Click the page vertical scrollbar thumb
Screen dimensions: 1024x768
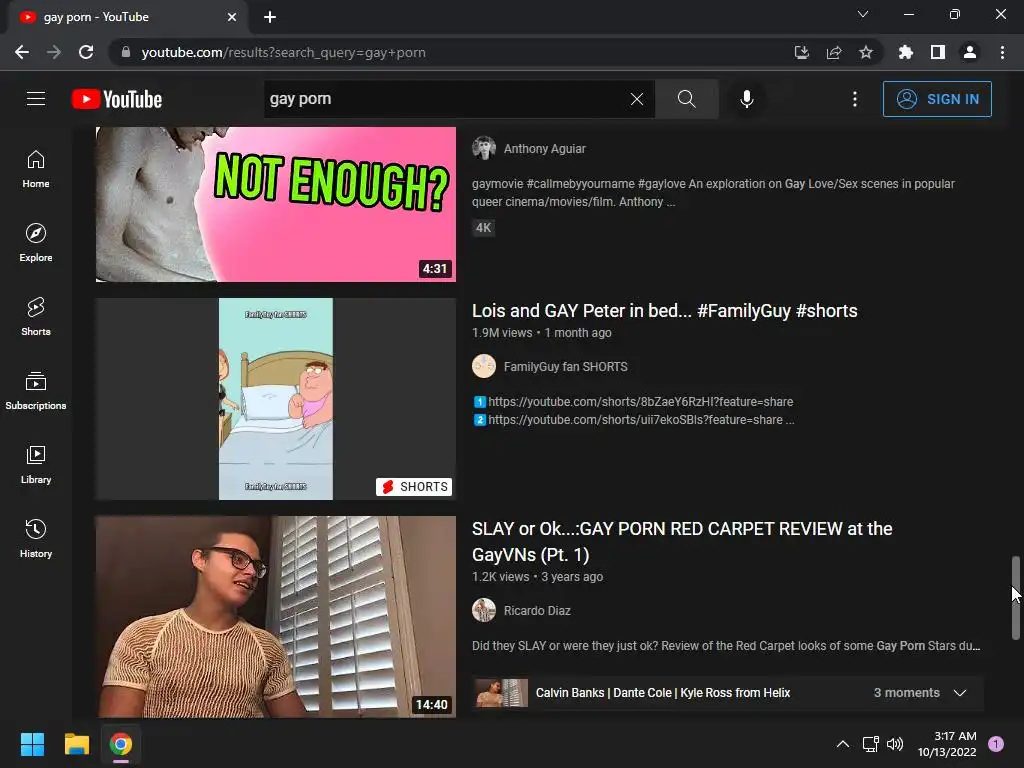pos(1016,598)
